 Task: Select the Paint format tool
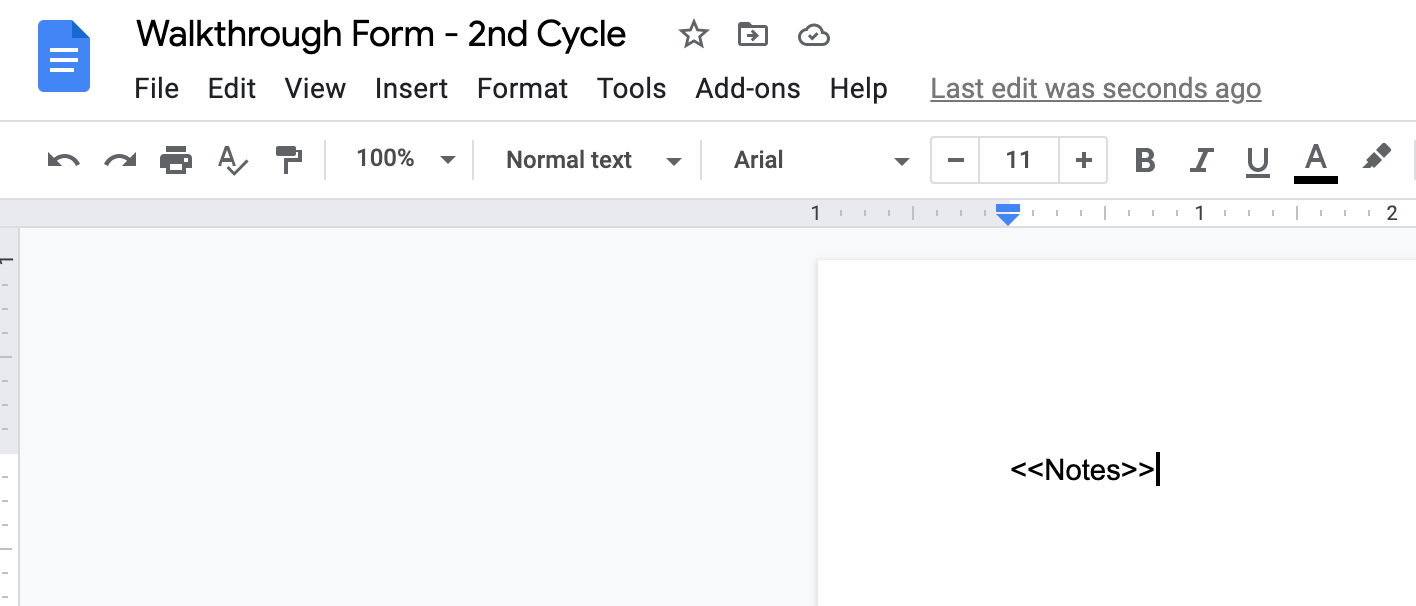pos(289,160)
